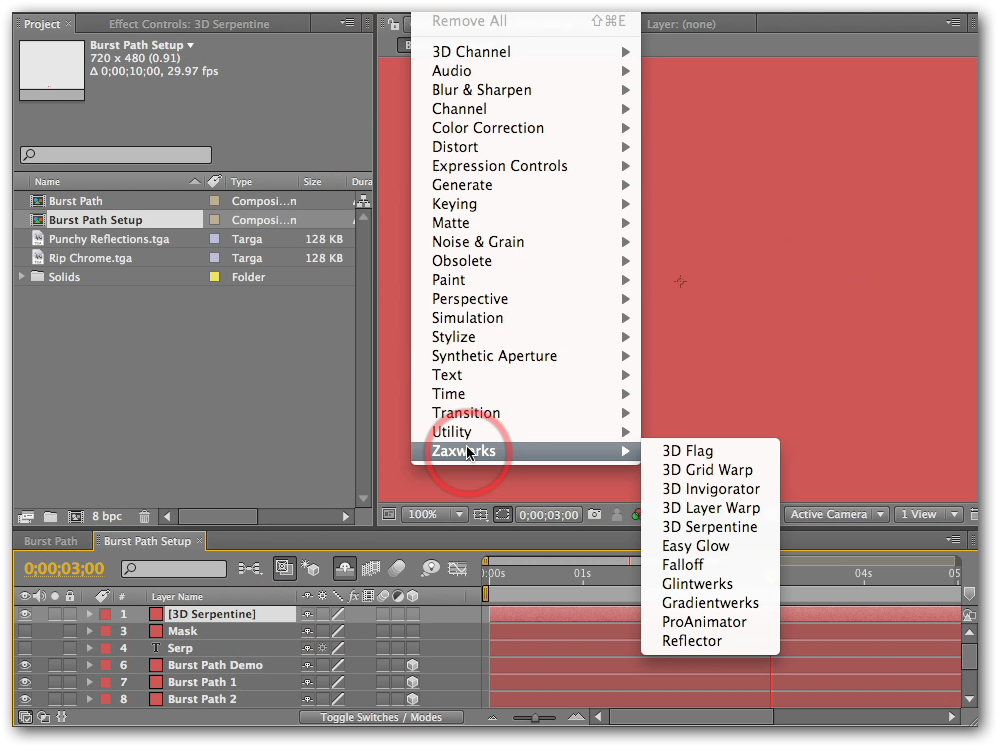998x747 pixels.
Task: Click the Draft 3D icon in timeline
Action: coord(311,568)
